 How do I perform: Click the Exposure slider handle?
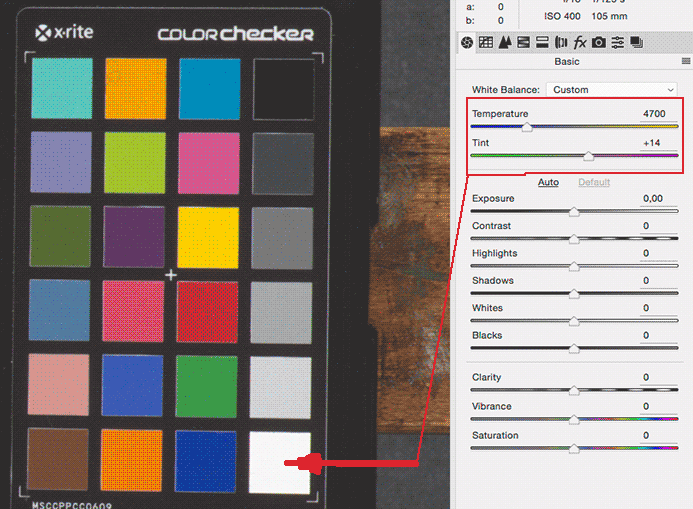pyautogui.click(x=574, y=212)
